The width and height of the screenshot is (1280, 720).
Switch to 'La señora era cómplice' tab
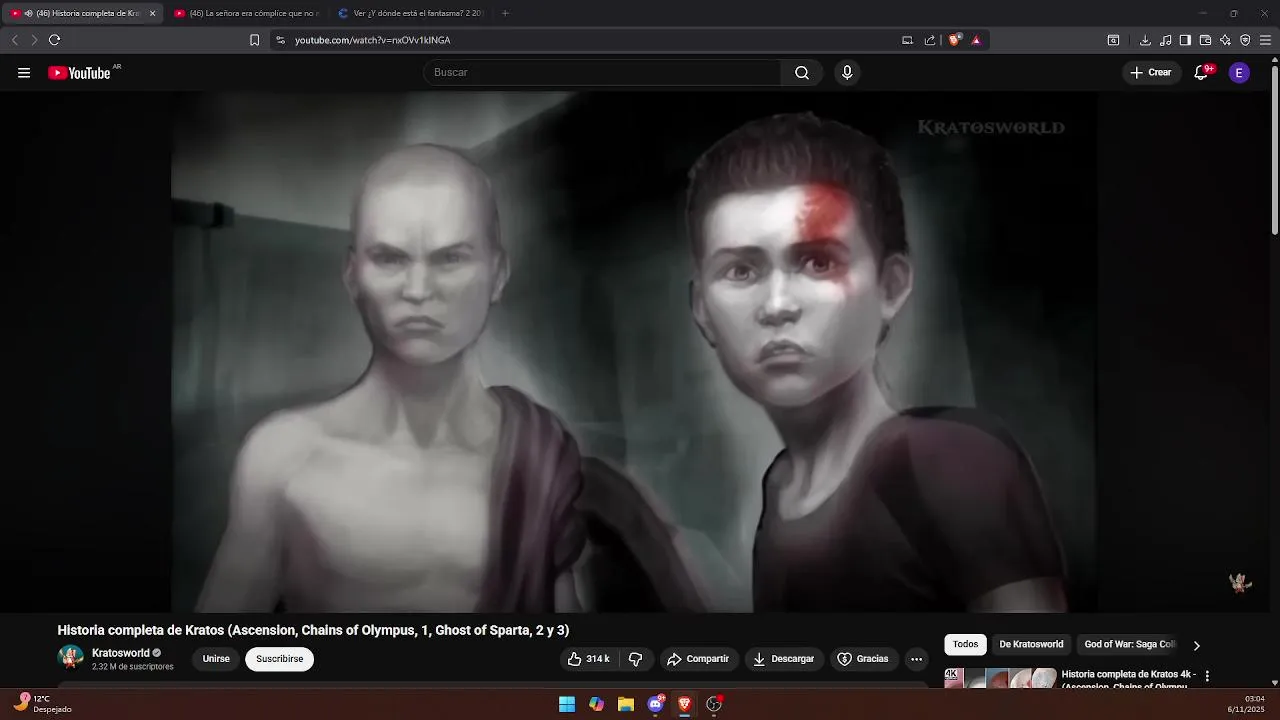point(246,13)
